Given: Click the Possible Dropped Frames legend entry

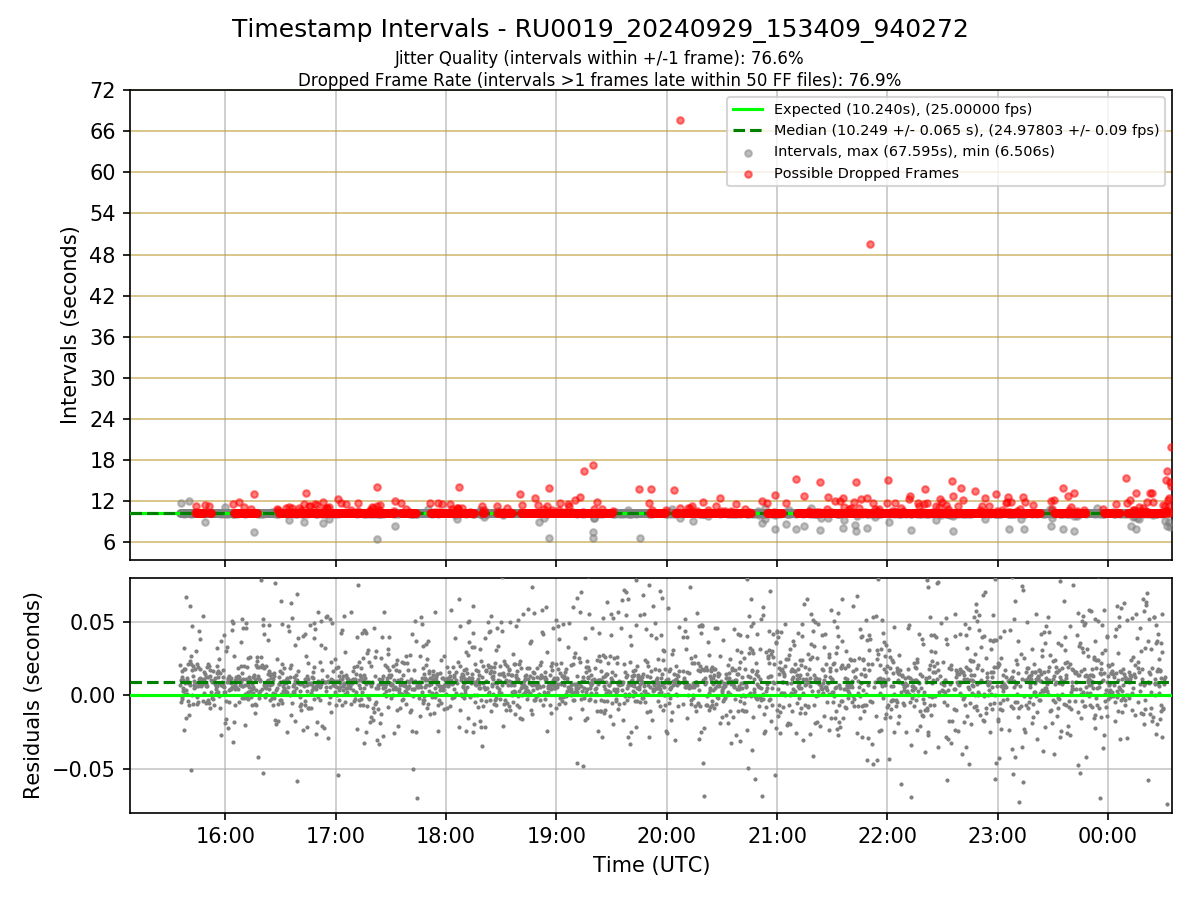Looking at the screenshot, I should pos(866,173).
